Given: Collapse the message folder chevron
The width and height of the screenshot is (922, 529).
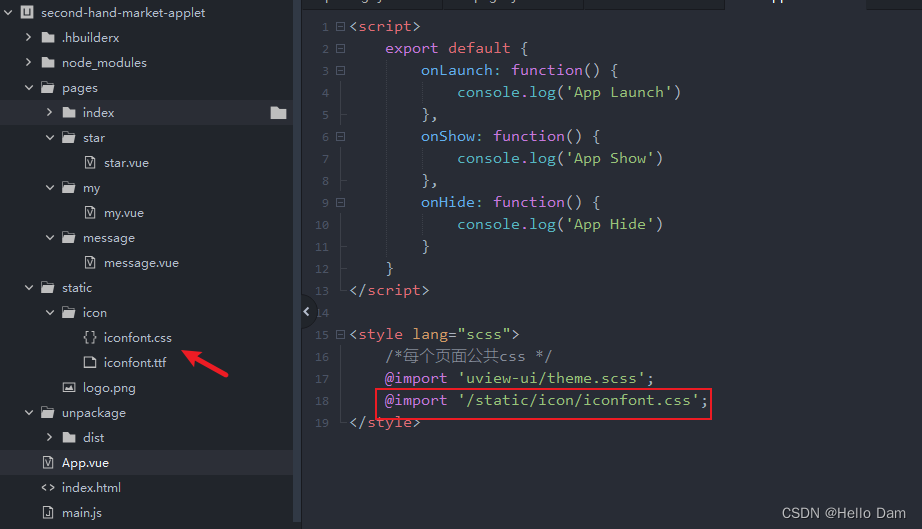Looking at the screenshot, I should pyautogui.click(x=50, y=237).
